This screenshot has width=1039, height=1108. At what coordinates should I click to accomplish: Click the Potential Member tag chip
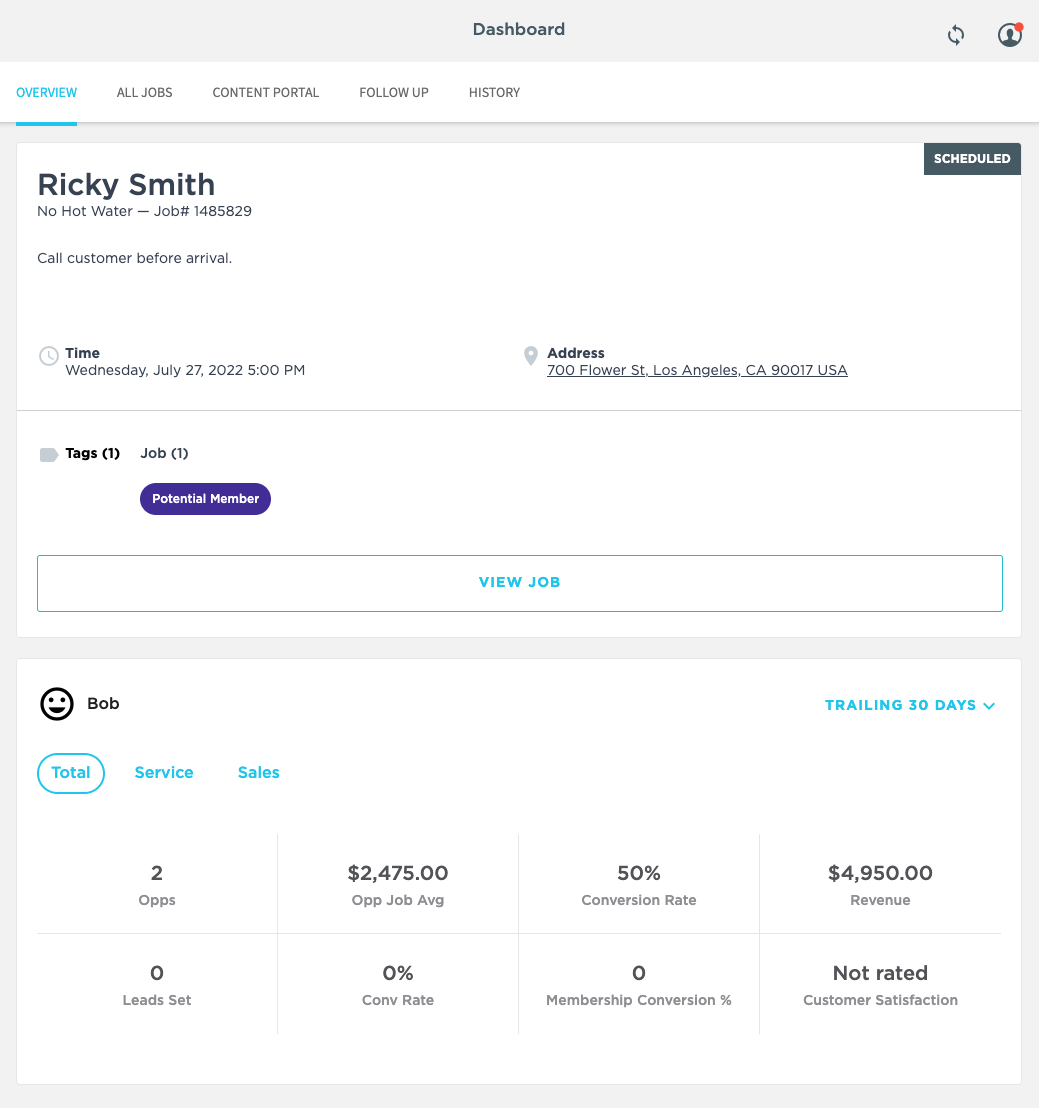205,498
